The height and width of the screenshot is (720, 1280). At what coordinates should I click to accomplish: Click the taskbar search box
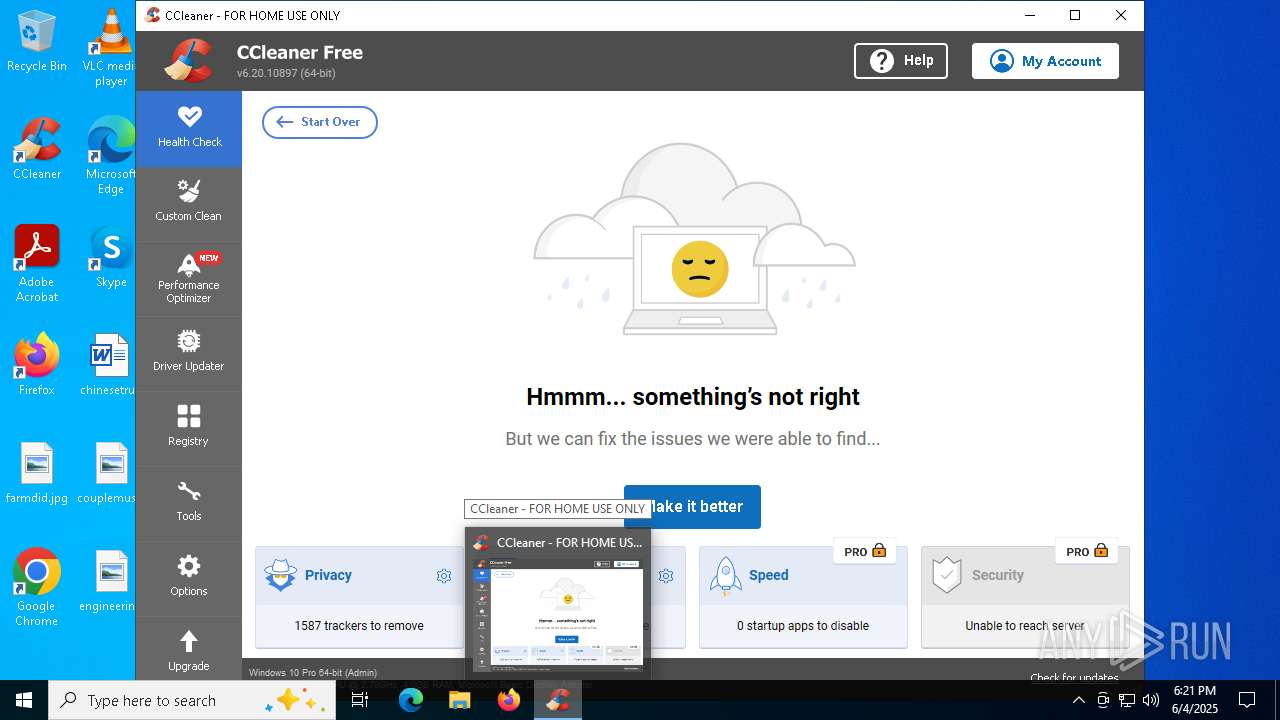(192, 700)
